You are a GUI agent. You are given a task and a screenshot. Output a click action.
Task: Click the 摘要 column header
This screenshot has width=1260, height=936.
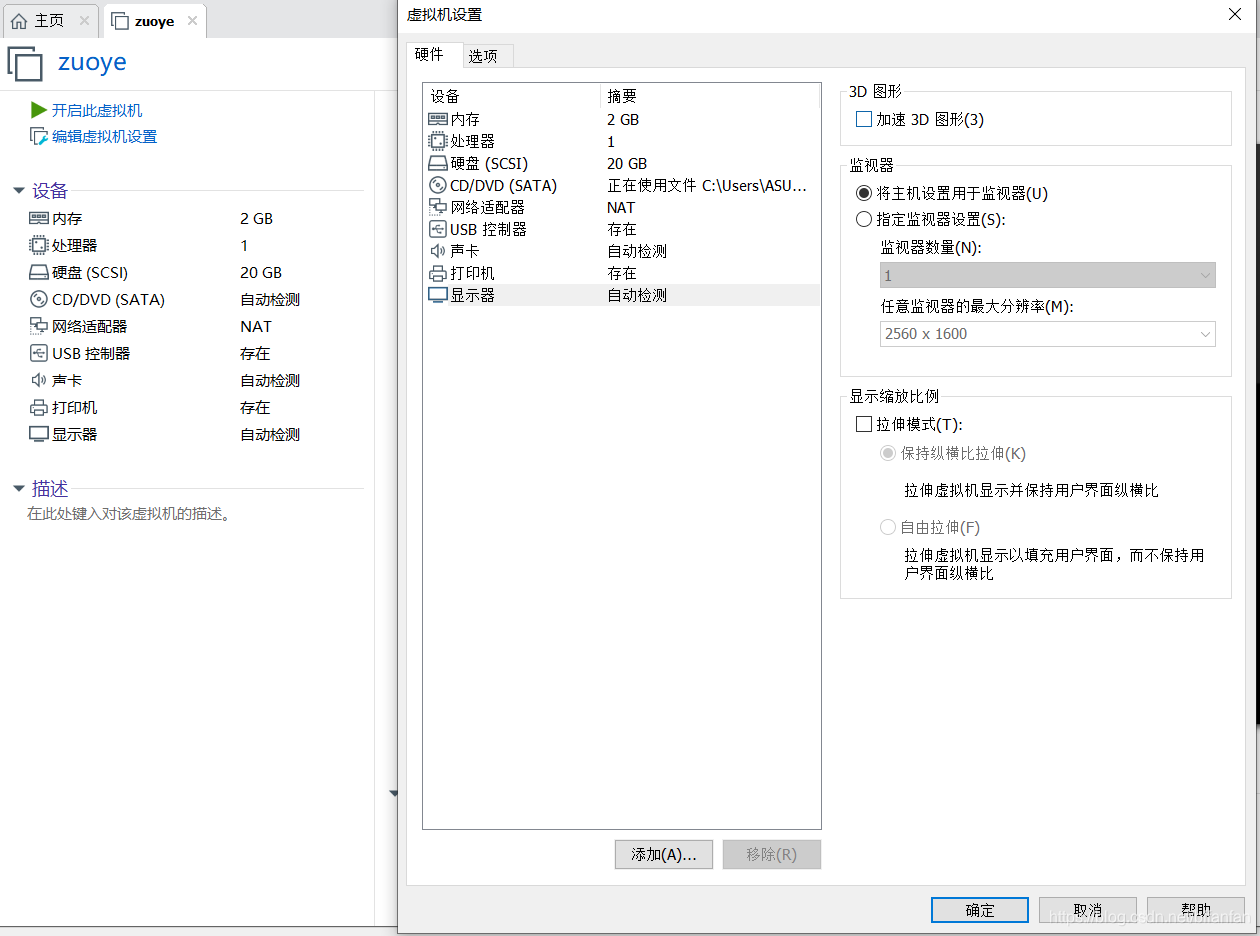tap(710, 96)
